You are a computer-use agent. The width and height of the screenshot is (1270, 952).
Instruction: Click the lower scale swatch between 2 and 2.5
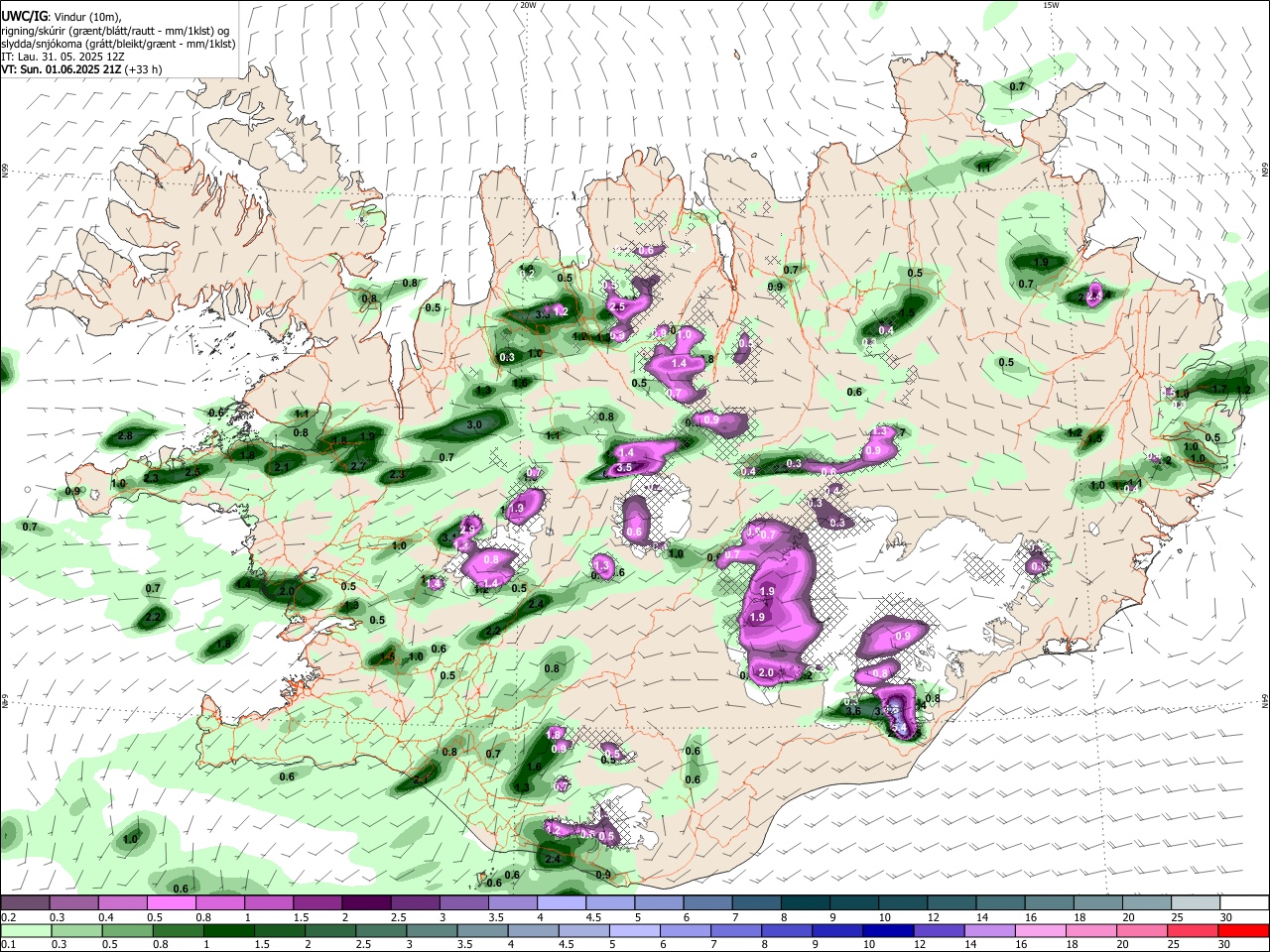click(x=330, y=930)
